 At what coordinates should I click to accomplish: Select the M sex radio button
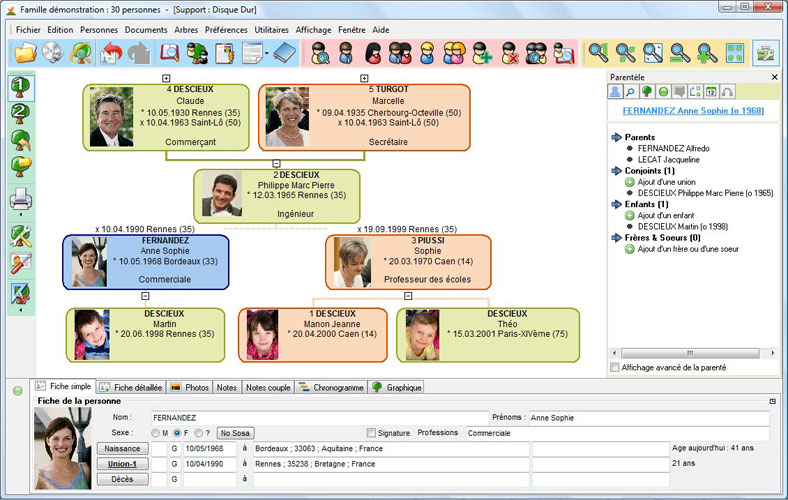coord(155,433)
